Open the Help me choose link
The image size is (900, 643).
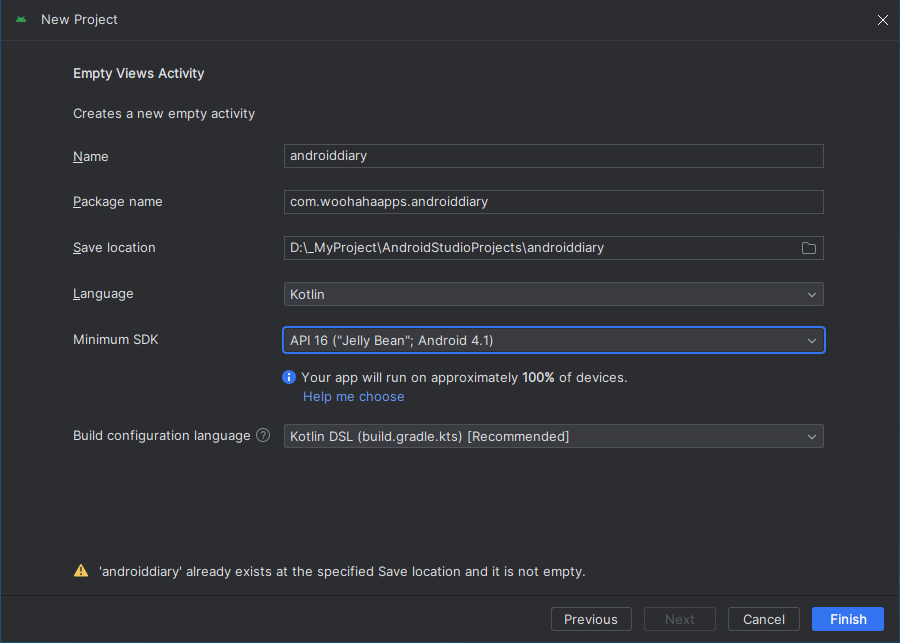click(354, 397)
